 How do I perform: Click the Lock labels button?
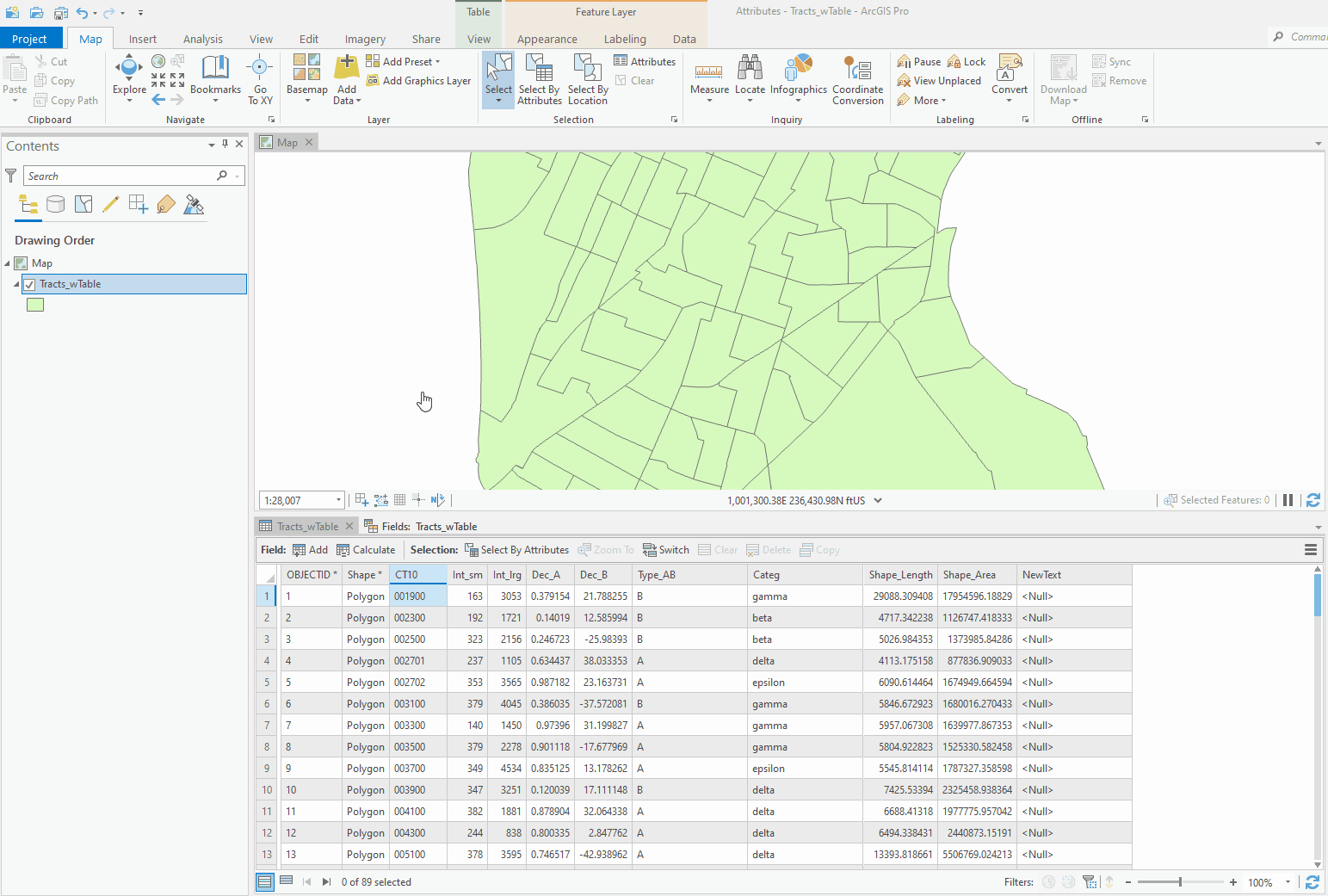pyautogui.click(x=967, y=61)
